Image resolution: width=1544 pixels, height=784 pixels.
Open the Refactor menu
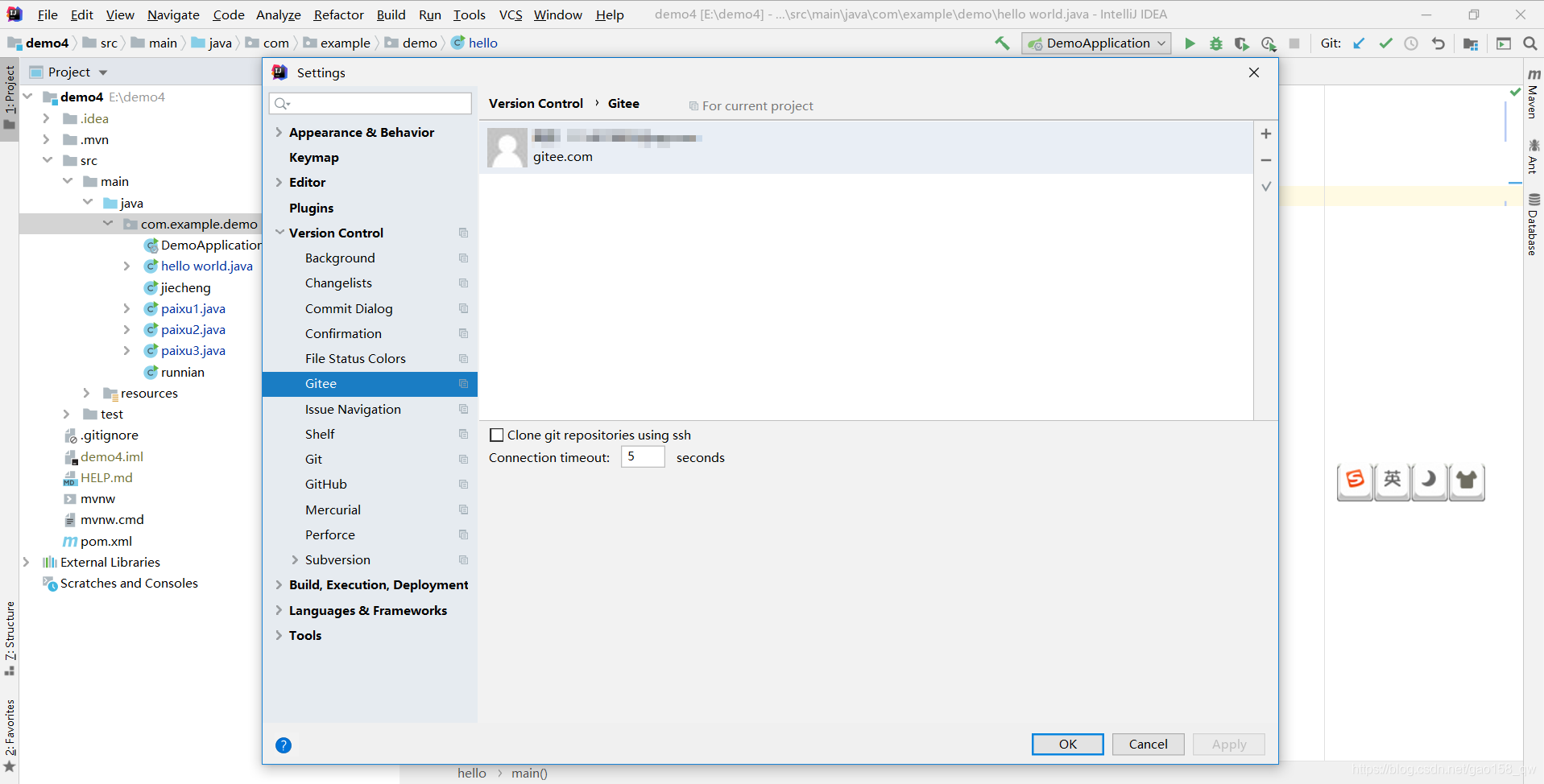338,14
